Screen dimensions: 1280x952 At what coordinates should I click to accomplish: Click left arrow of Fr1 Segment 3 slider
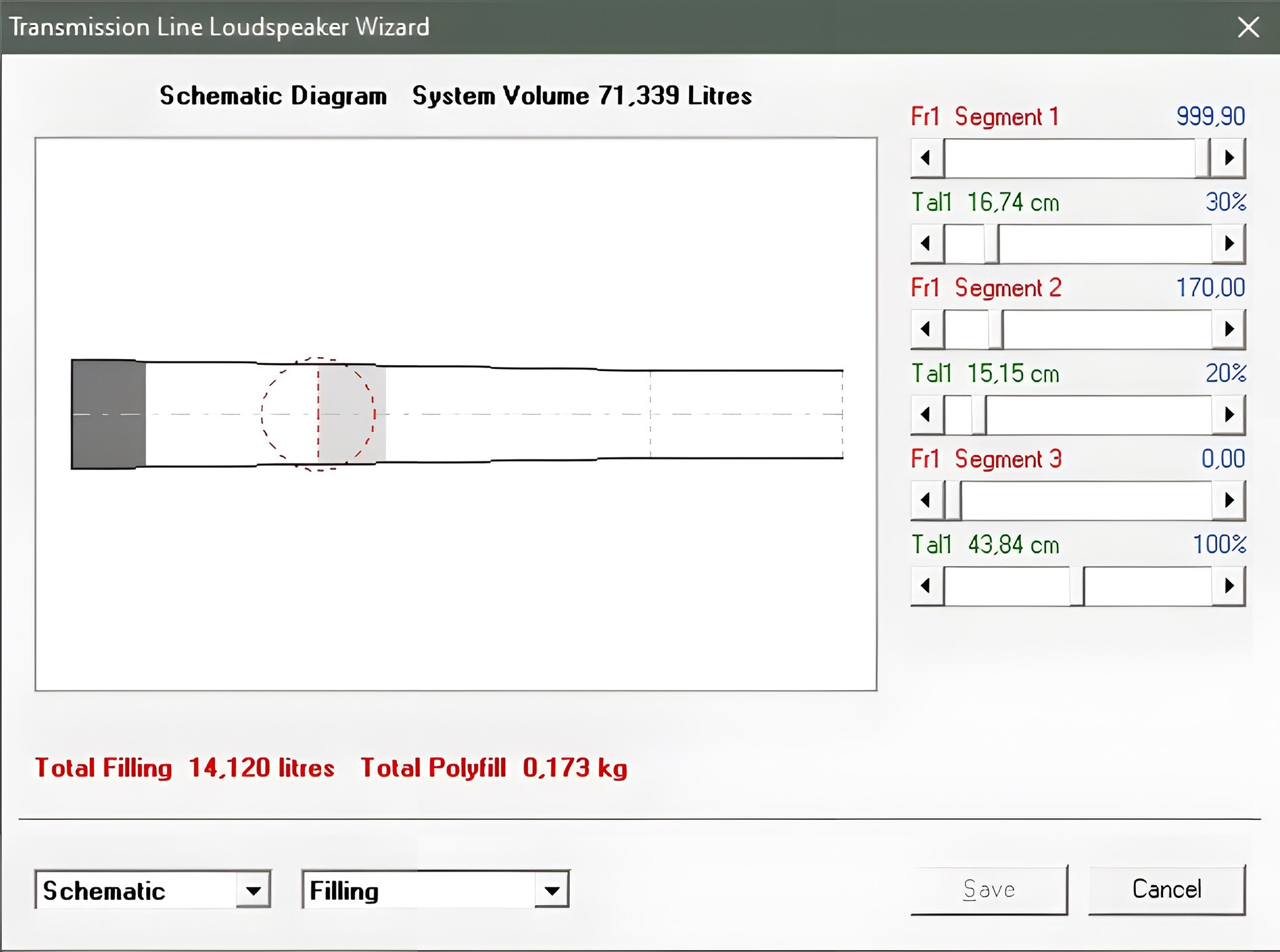click(926, 500)
